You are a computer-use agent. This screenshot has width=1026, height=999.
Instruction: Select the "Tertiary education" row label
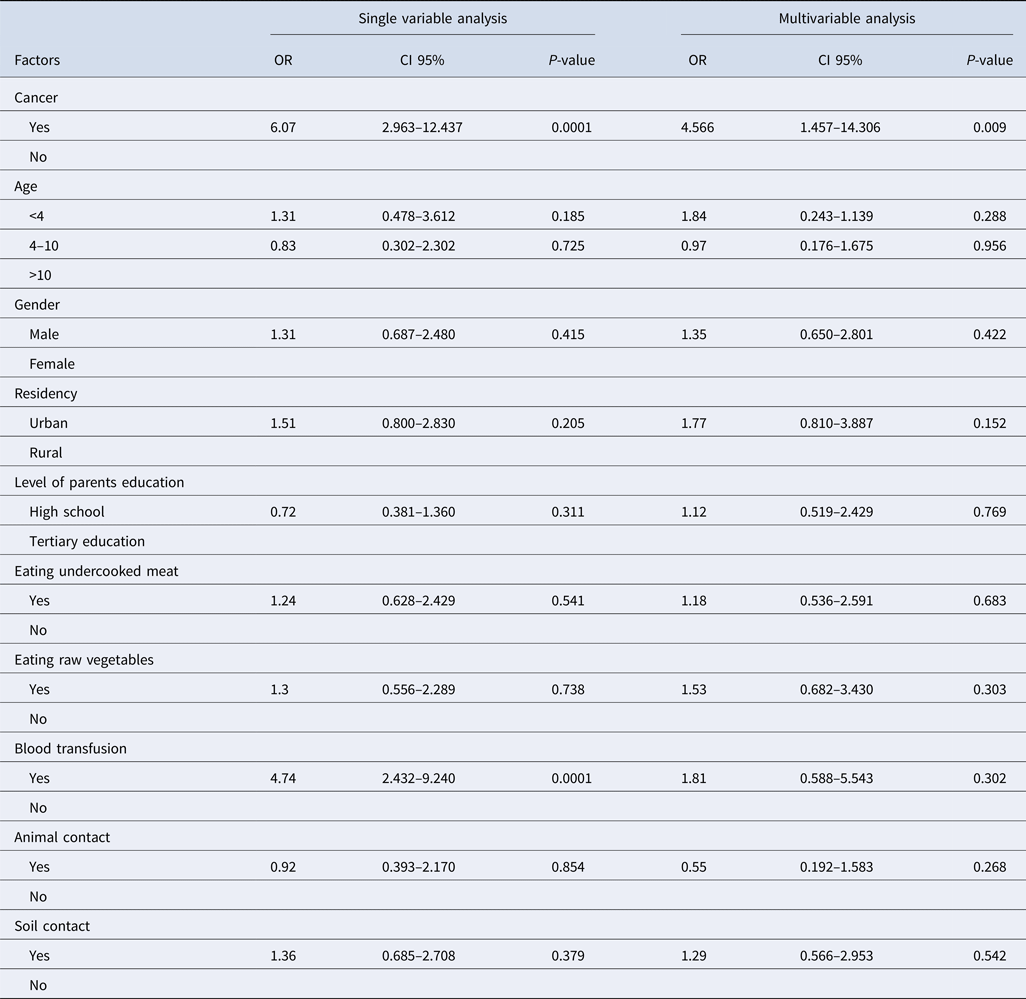click(x=87, y=541)
